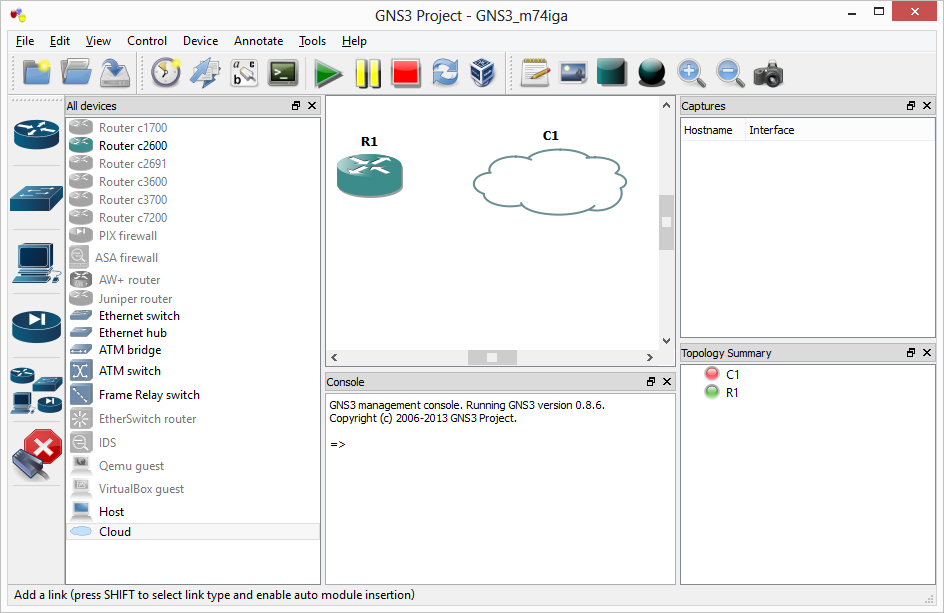Open the snapshot clock icon

pos(166,73)
